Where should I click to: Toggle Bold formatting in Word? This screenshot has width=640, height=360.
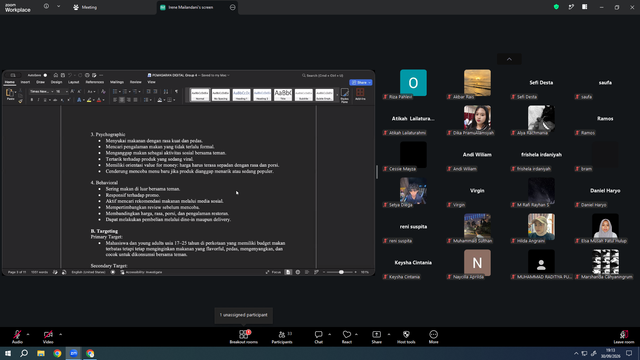click(x=32, y=100)
